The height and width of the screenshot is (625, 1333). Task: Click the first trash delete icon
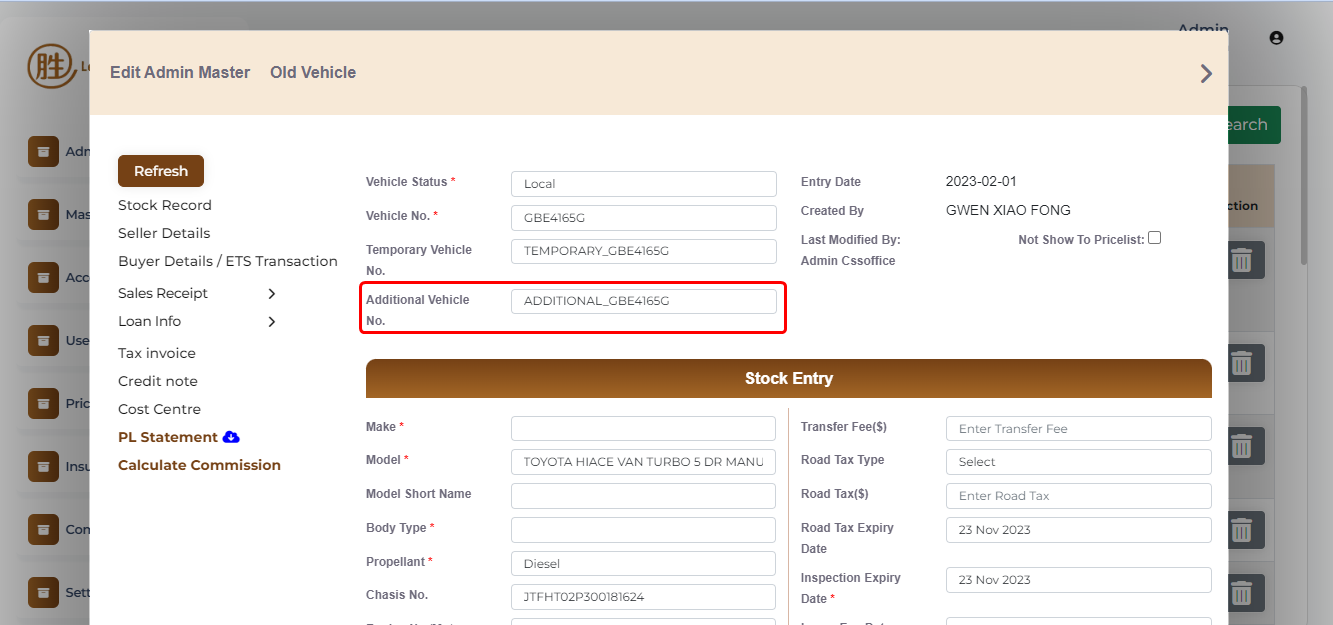(1241, 260)
